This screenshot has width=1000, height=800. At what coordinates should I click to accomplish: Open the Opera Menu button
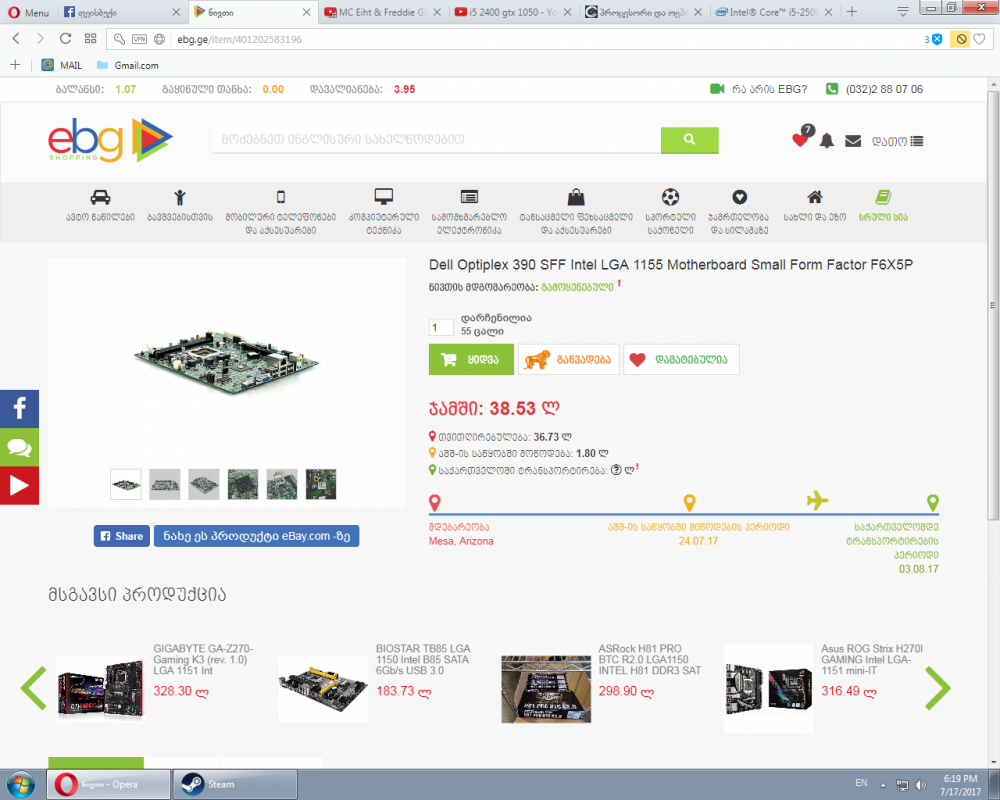click(x=27, y=12)
